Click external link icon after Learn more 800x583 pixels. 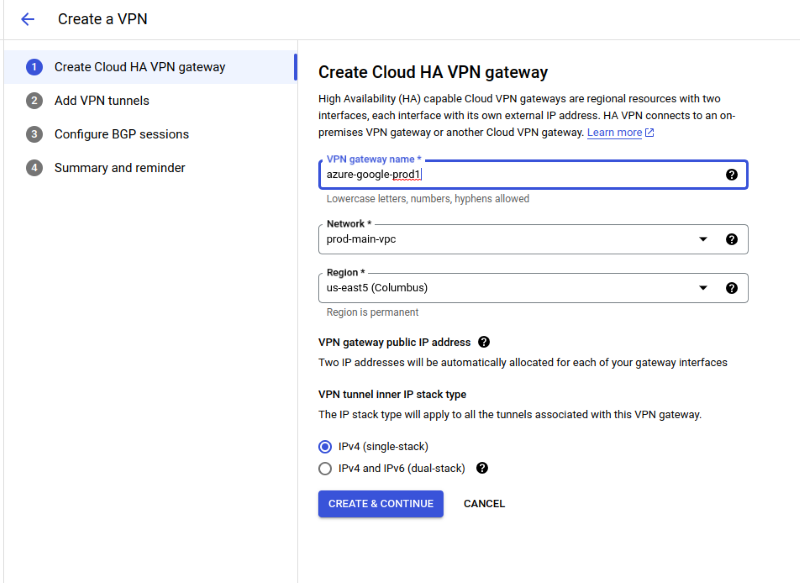[x=650, y=133]
